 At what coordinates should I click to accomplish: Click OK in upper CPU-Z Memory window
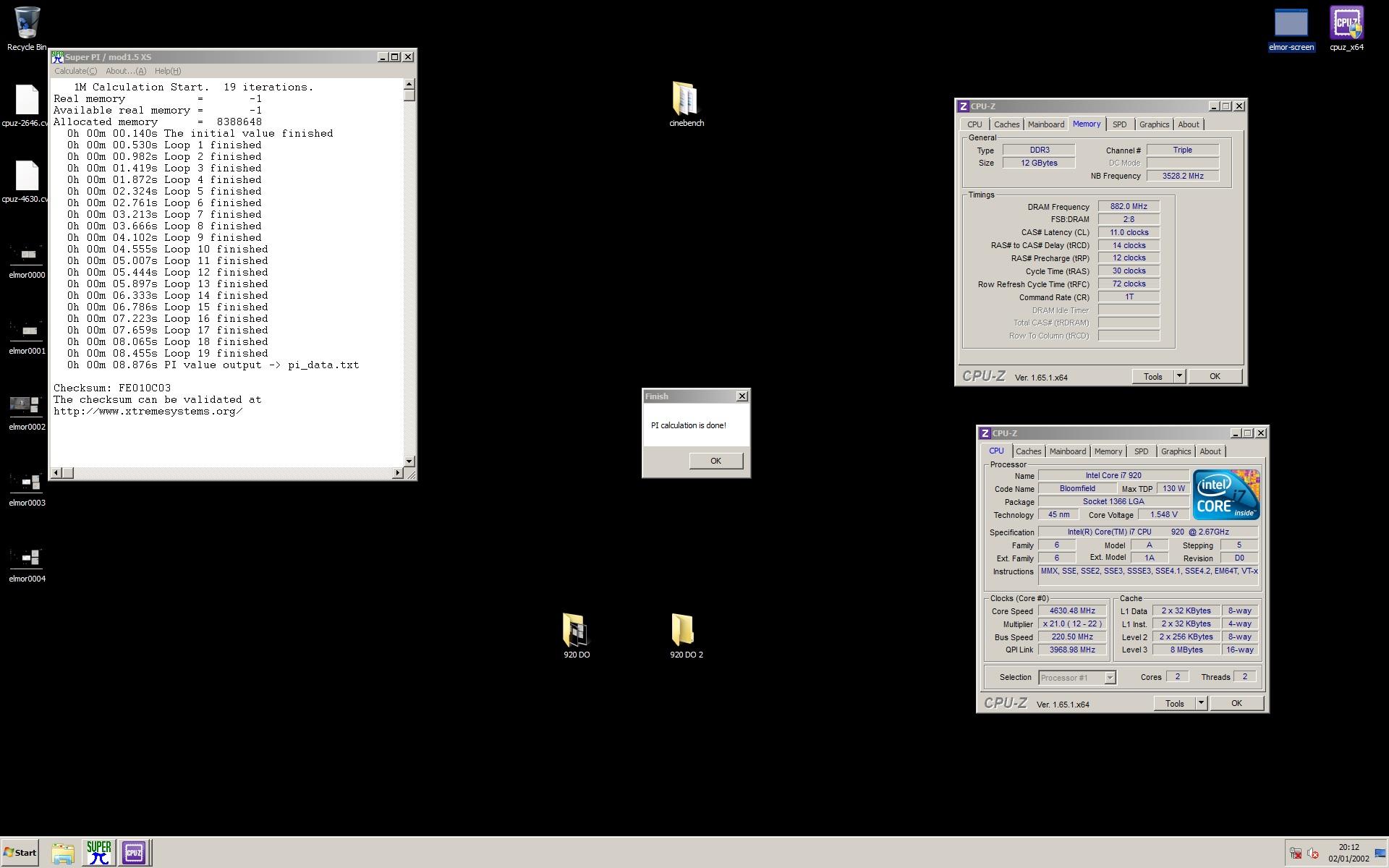(x=1215, y=377)
